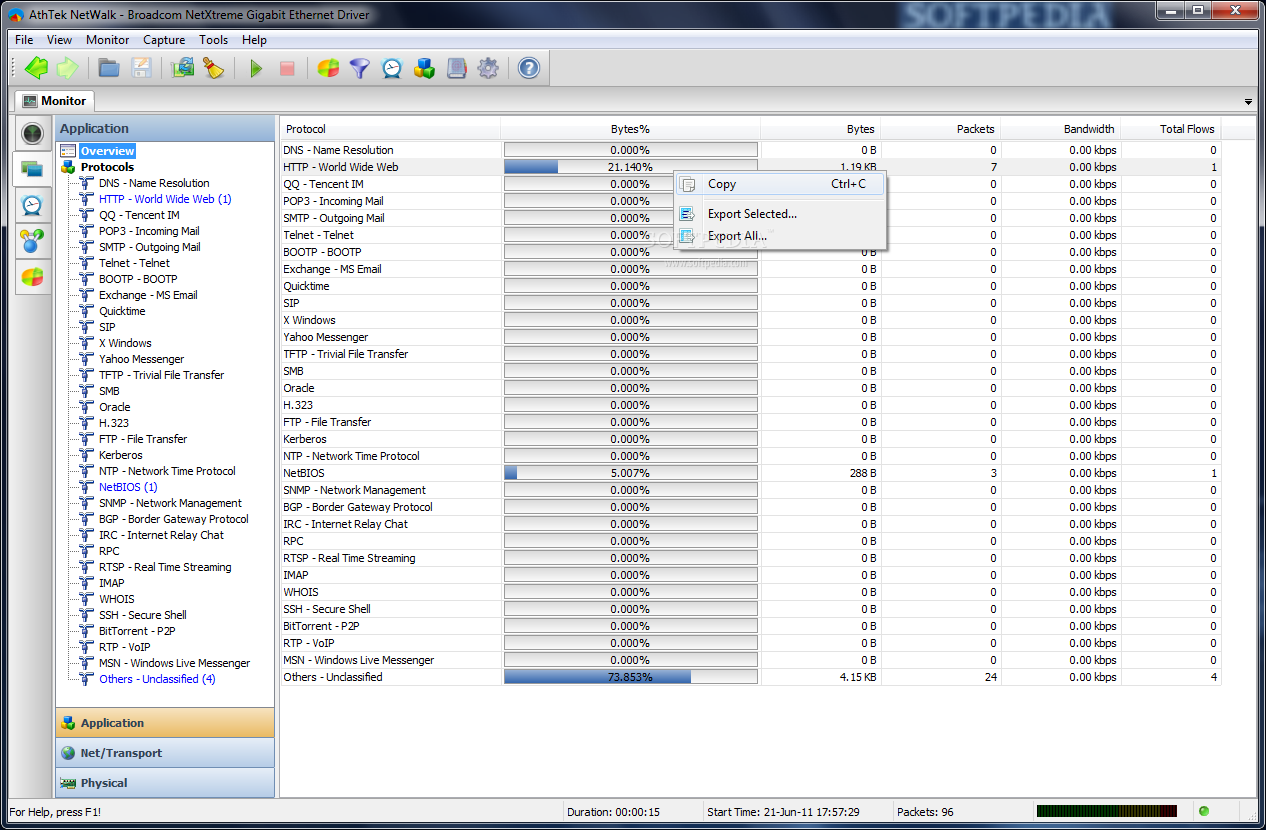Select the monitors sidebar icon
Image resolution: width=1266 pixels, height=830 pixels.
tap(33, 169)
